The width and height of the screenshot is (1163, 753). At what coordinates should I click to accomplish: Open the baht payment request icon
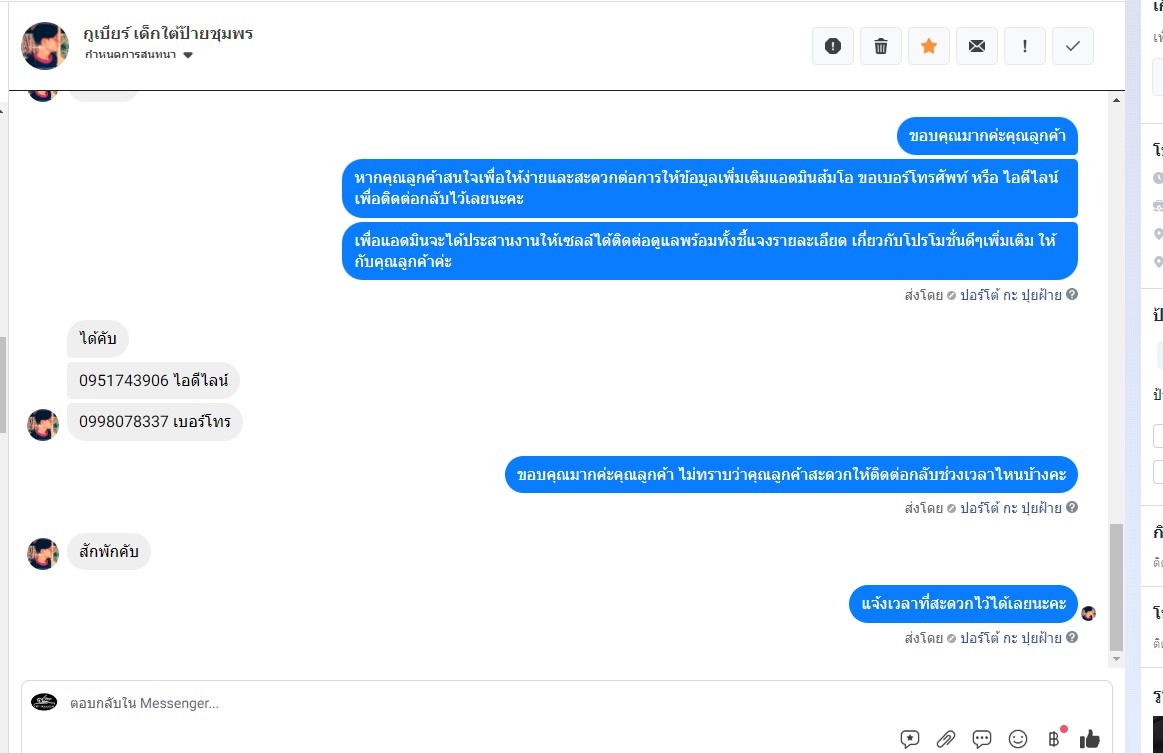1054,739
